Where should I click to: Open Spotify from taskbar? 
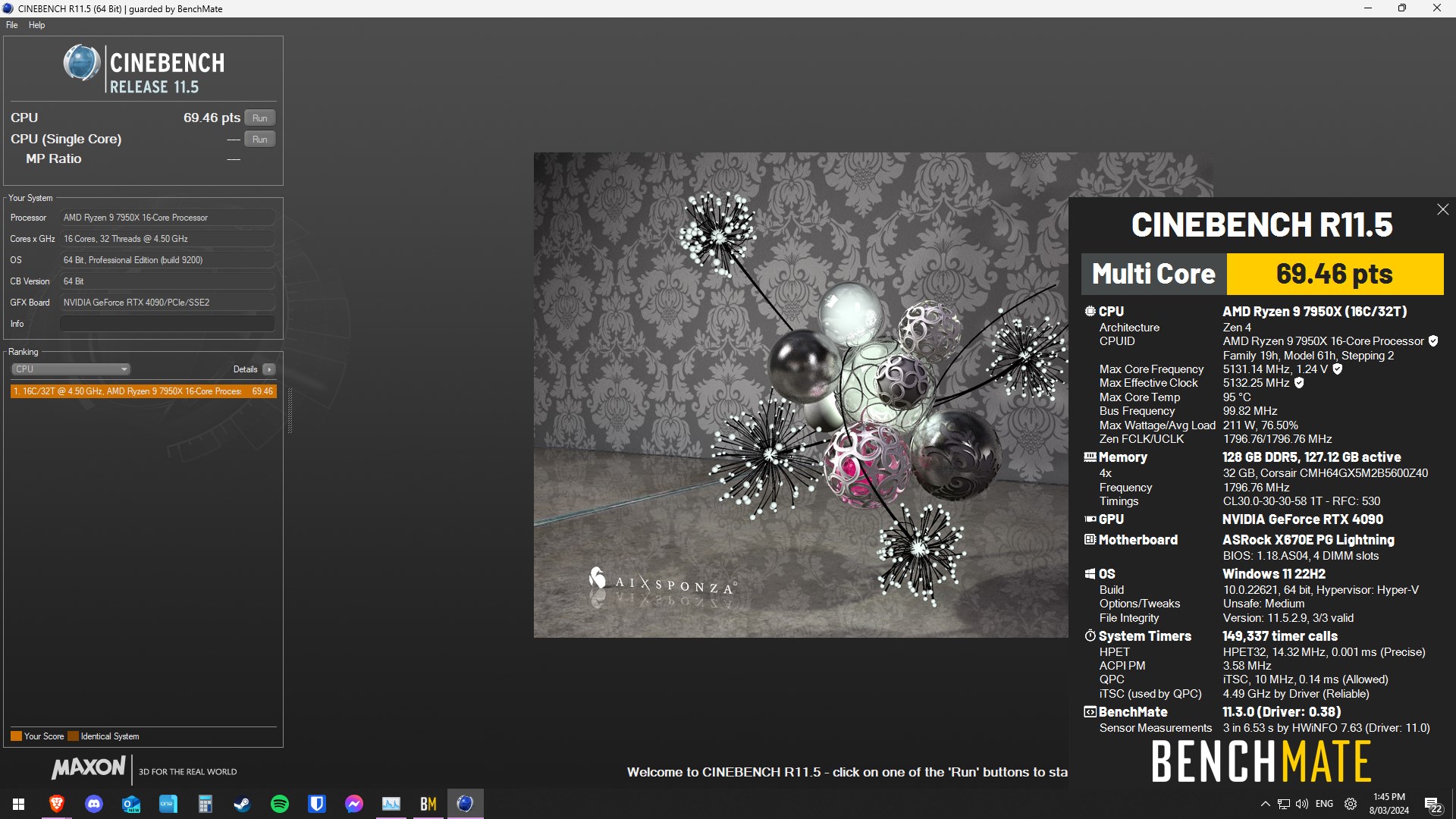click(x=280, y=804)
